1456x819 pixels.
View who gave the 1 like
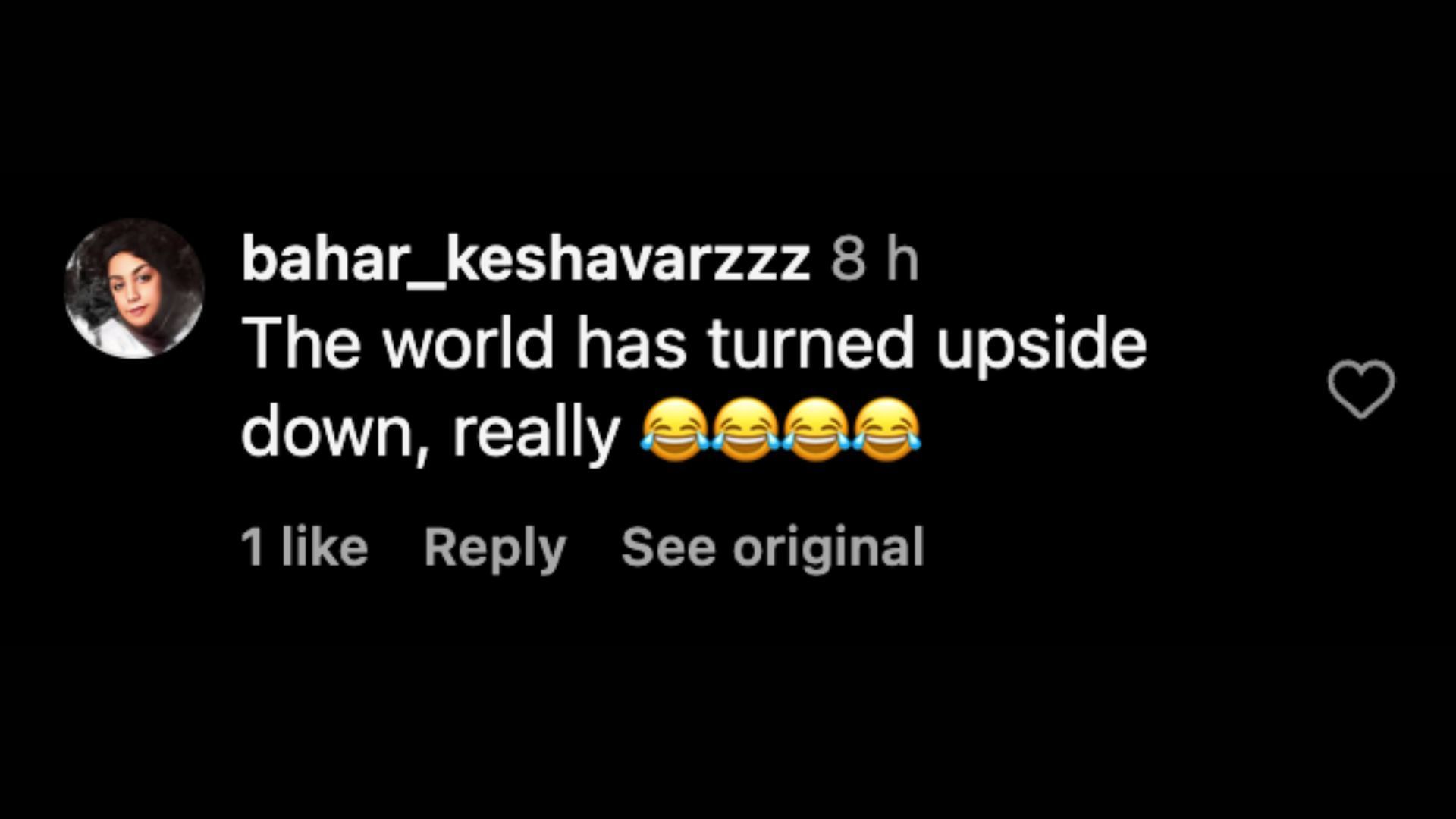point(304,546)
